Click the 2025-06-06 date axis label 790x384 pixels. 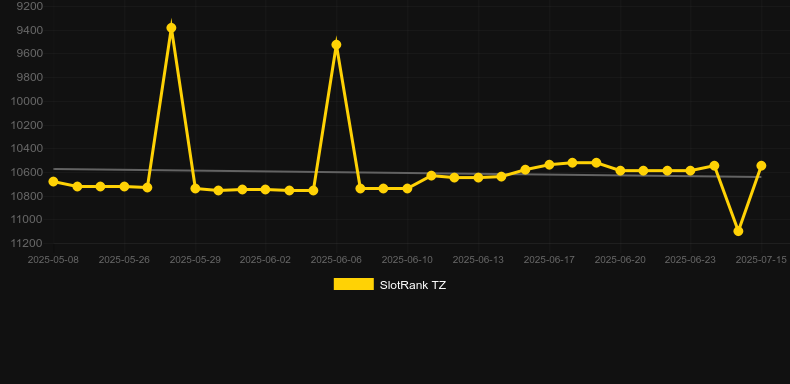tap(336, 260)
